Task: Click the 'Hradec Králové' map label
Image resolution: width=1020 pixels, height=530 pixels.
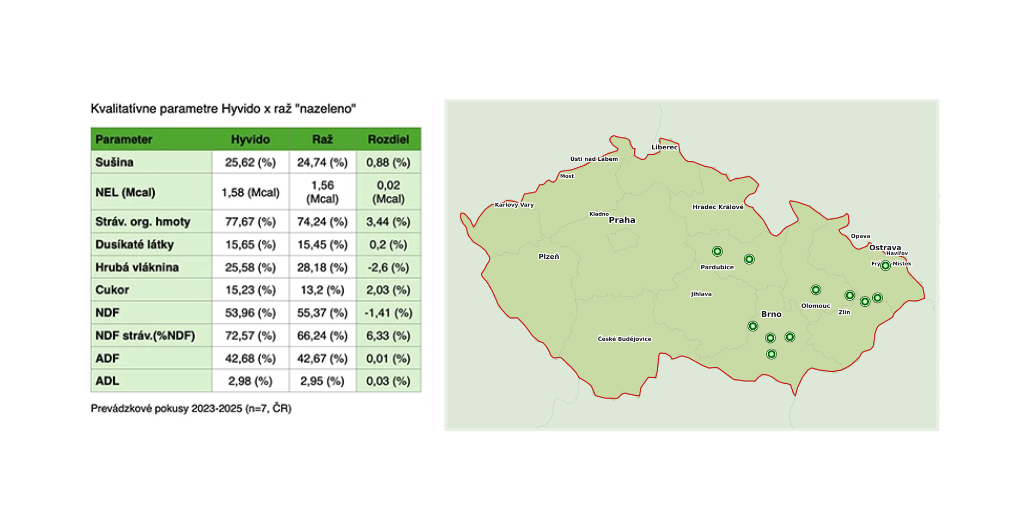Action: coord(718,207)
